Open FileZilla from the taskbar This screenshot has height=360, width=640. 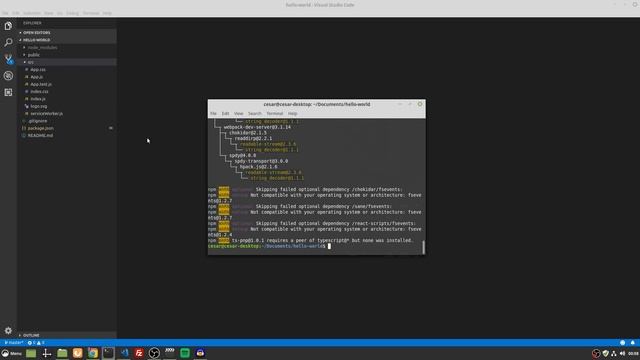(139, 353)
